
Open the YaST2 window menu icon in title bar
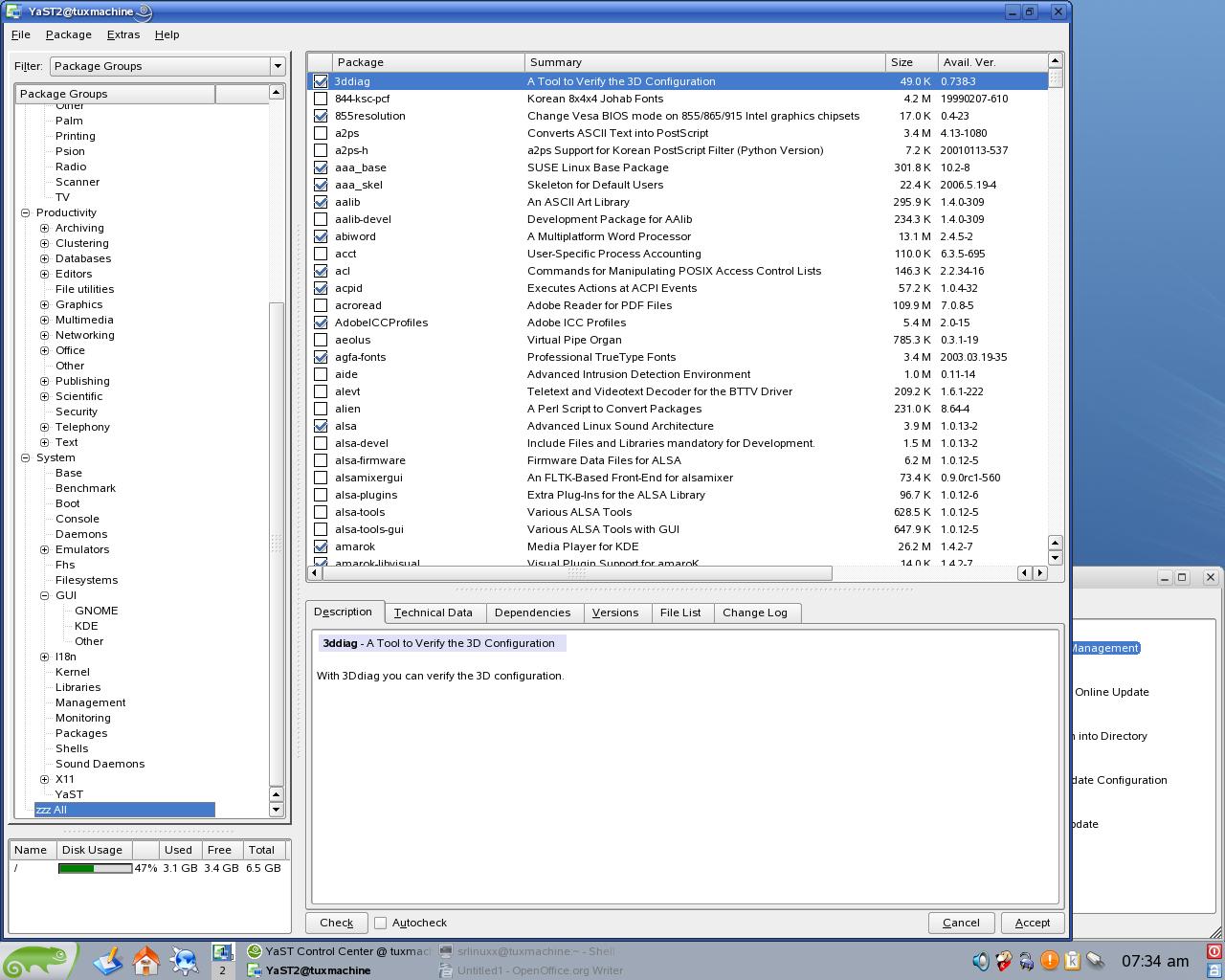[x=12, y=11]
